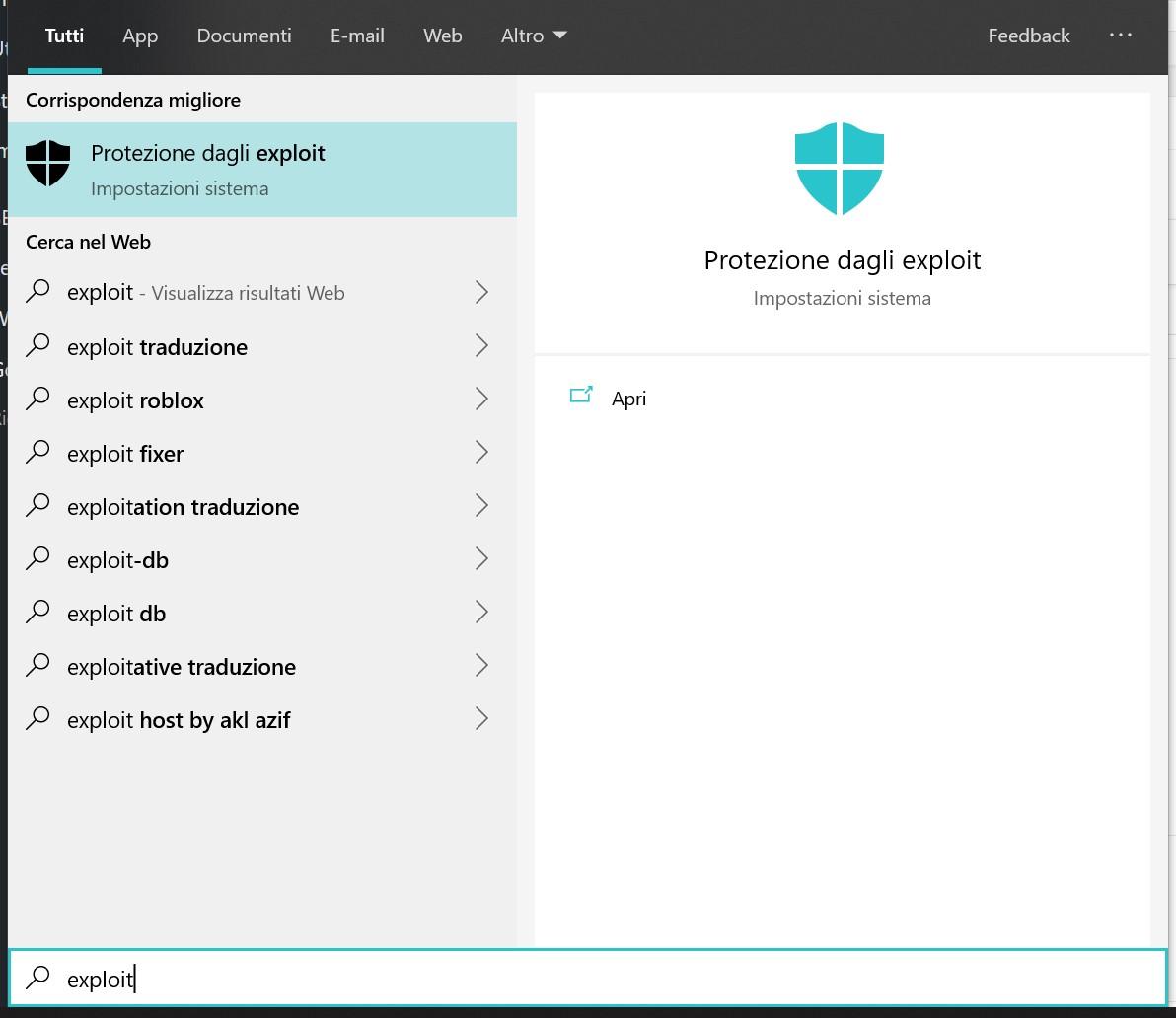
Task: Click the search input field containing 'exploit'
Action: 588,978
